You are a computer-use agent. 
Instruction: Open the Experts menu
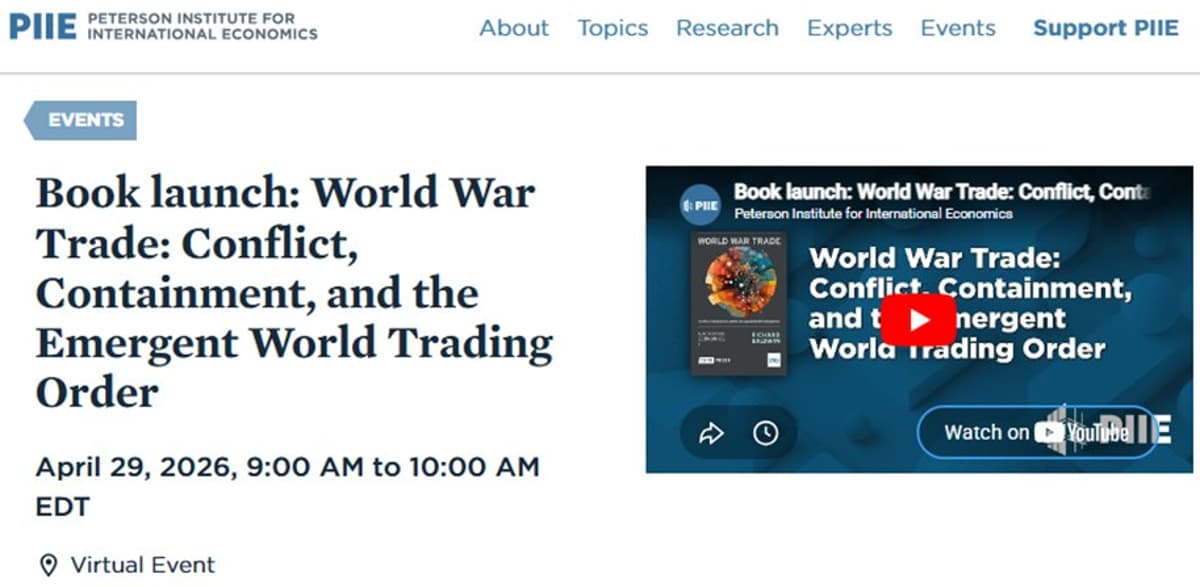[850, 28]
